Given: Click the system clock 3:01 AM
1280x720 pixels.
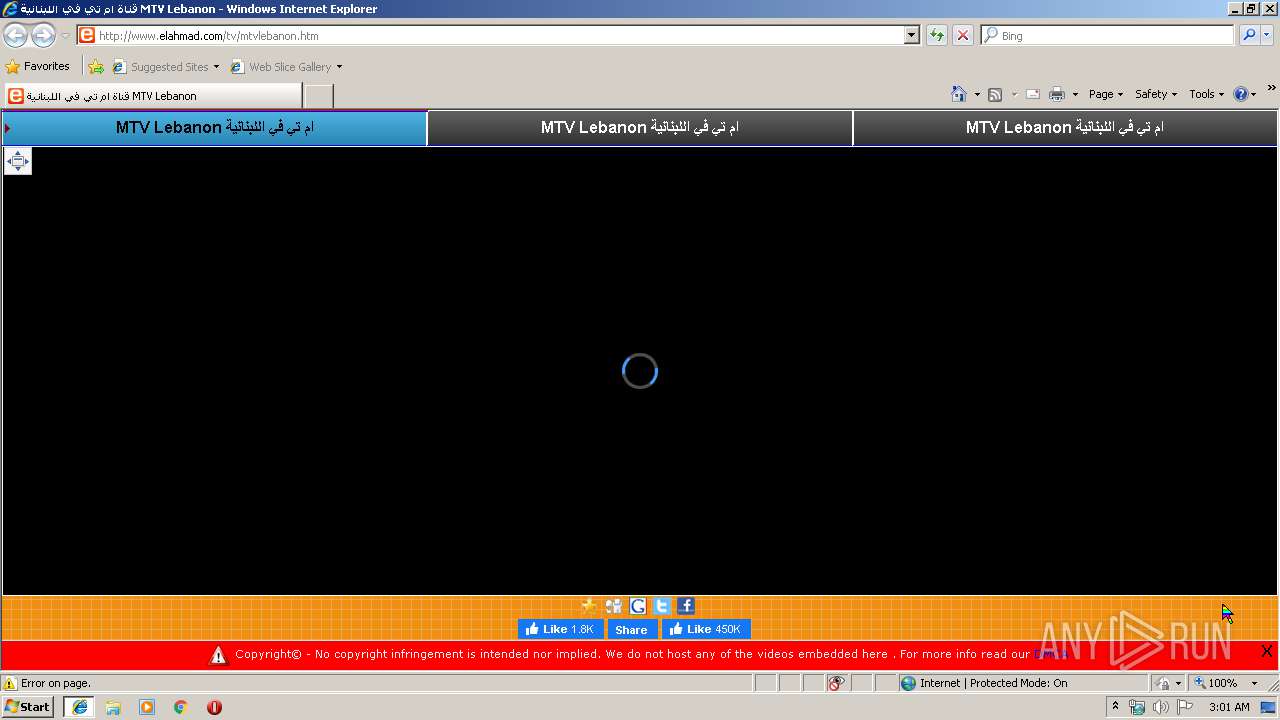Looking at the screenshot, I should click(1229, 707).
